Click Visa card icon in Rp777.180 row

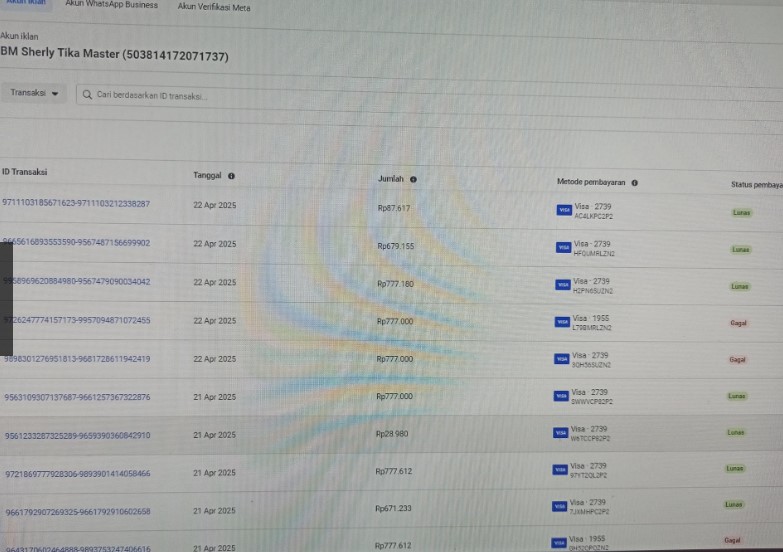563,285
